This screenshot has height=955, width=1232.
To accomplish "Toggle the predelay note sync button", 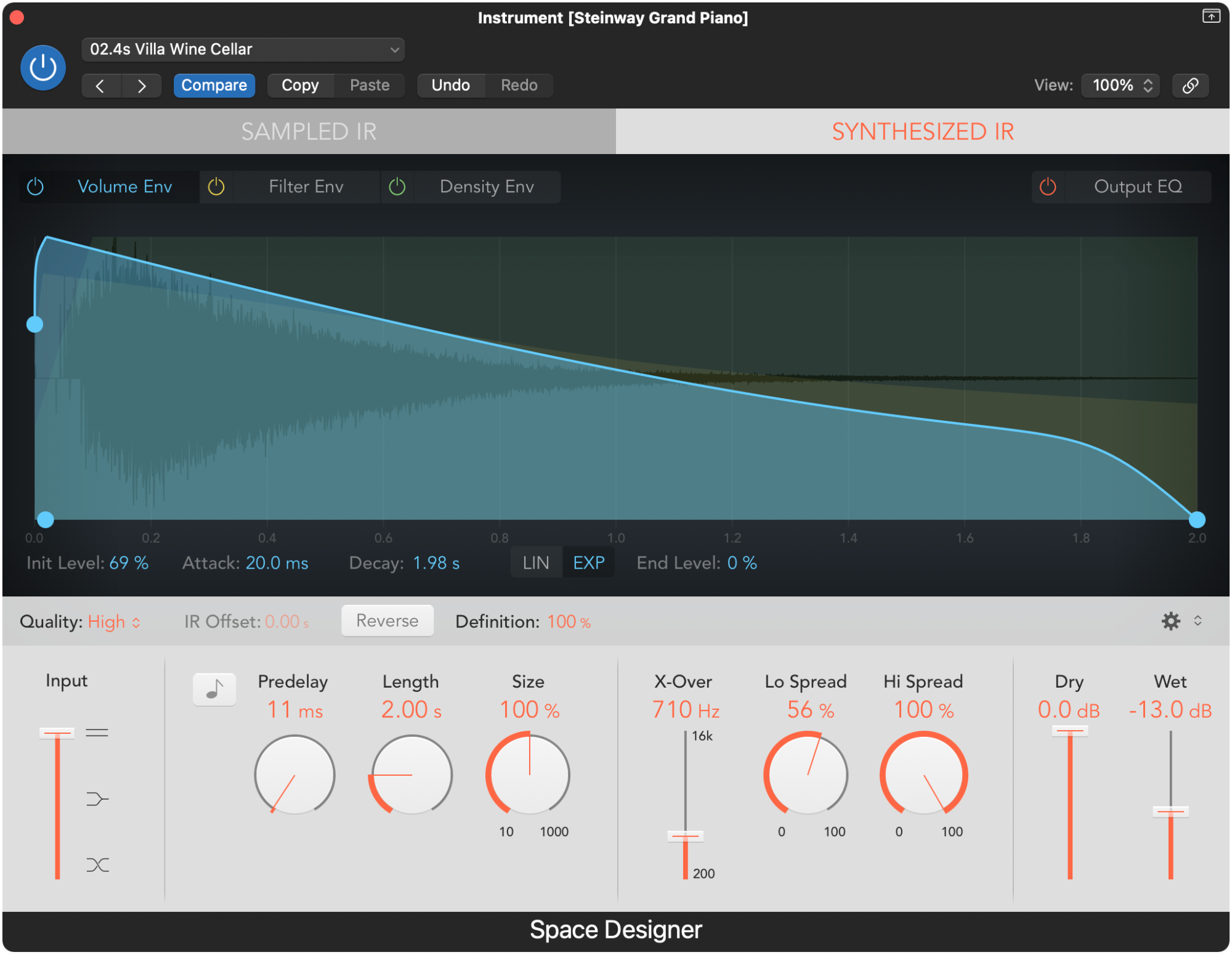I will pos(214,689).
